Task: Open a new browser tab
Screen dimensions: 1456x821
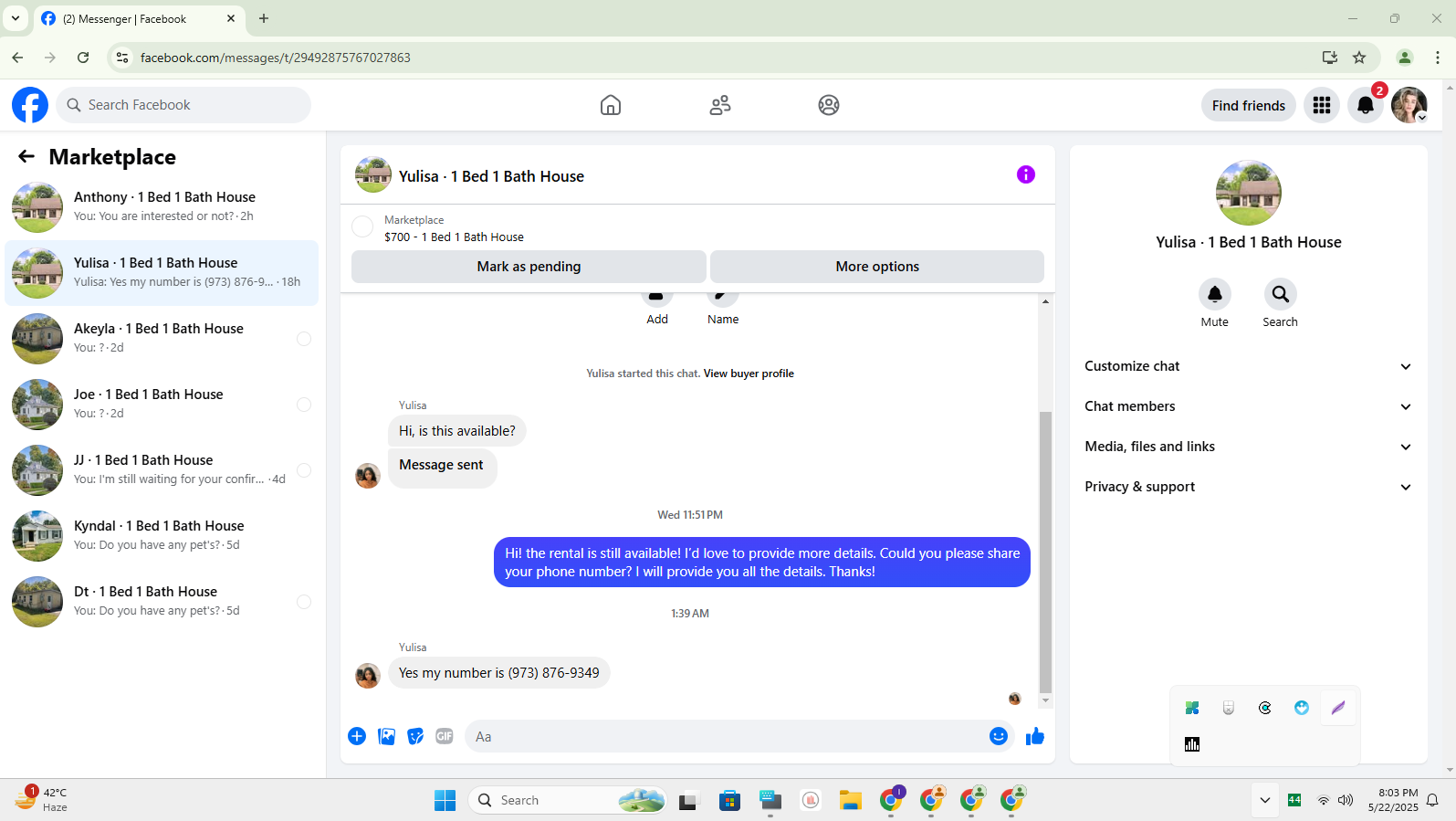Action: pyautogui.click(x=264, y=18)
